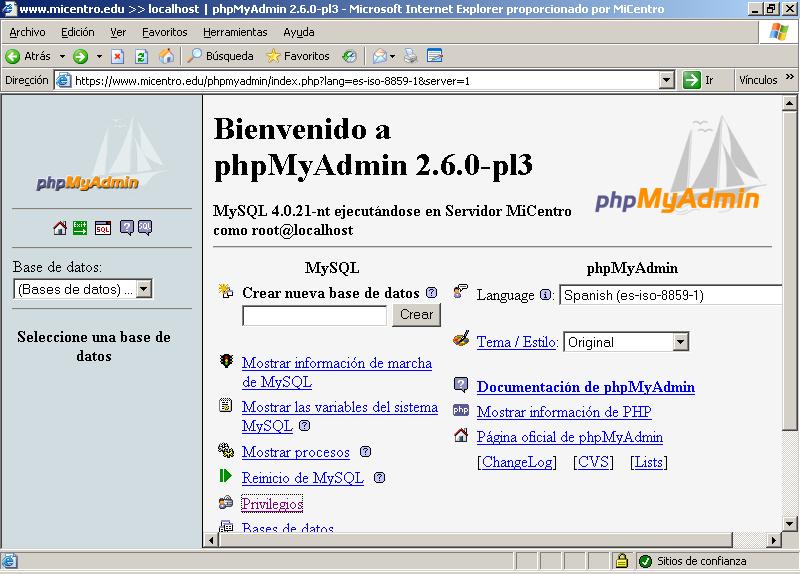This screenshot has width=800, height=574.
Task: Click the green Exit logout icon
Action: (x=80, y=228)
